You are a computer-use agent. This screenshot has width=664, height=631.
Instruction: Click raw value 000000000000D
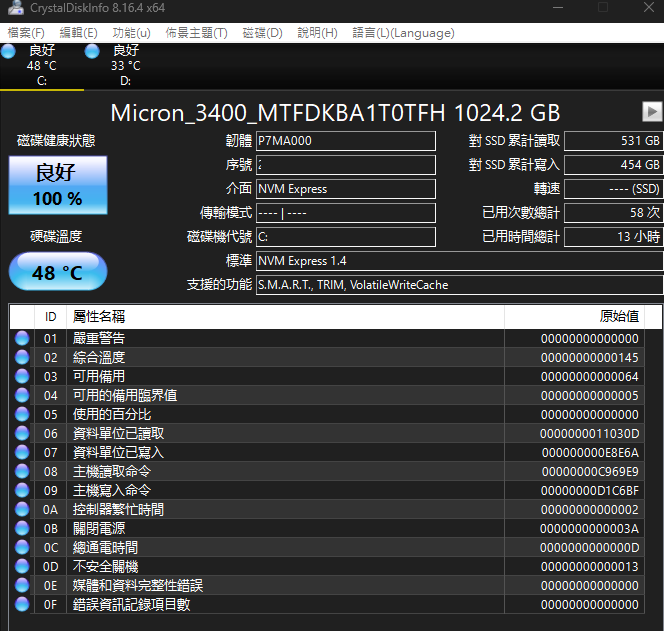(589, 548)
